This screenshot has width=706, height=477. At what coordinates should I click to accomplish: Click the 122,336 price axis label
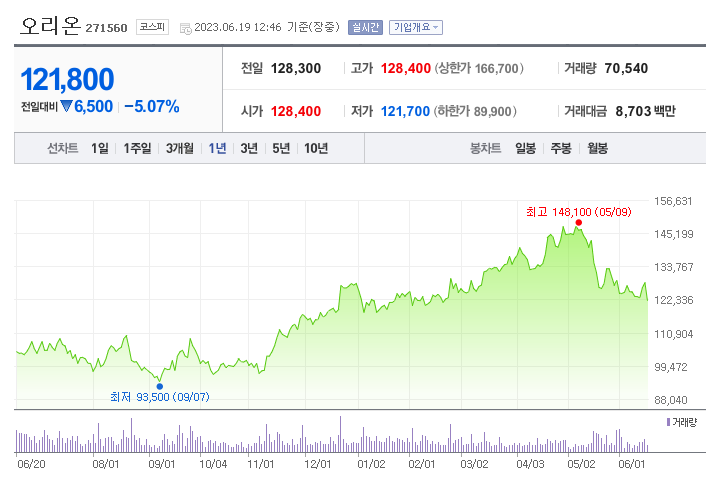pyautogui.click(x=674, y=300)
